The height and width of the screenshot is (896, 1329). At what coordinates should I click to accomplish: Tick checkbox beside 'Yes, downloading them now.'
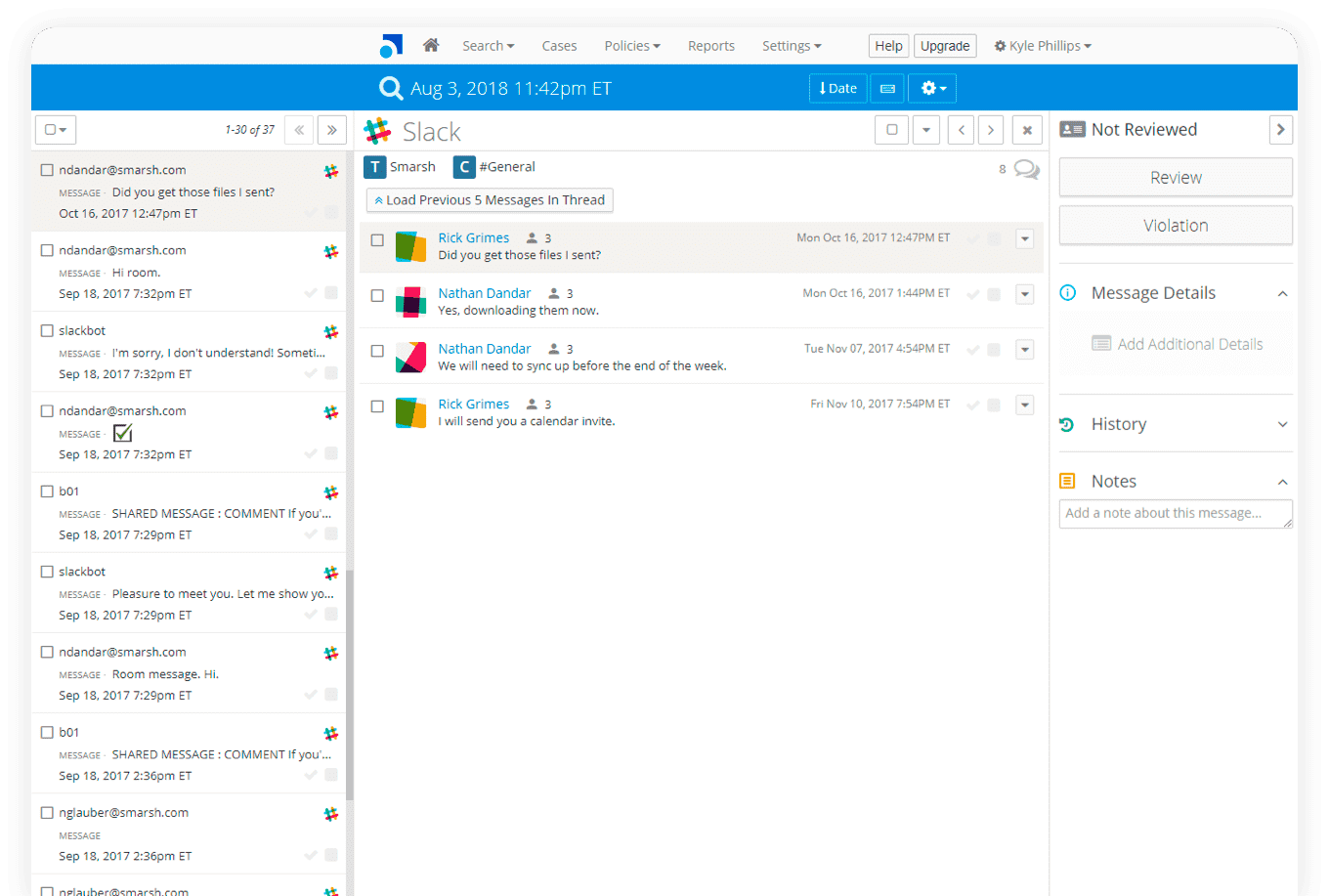coord(377,295)
